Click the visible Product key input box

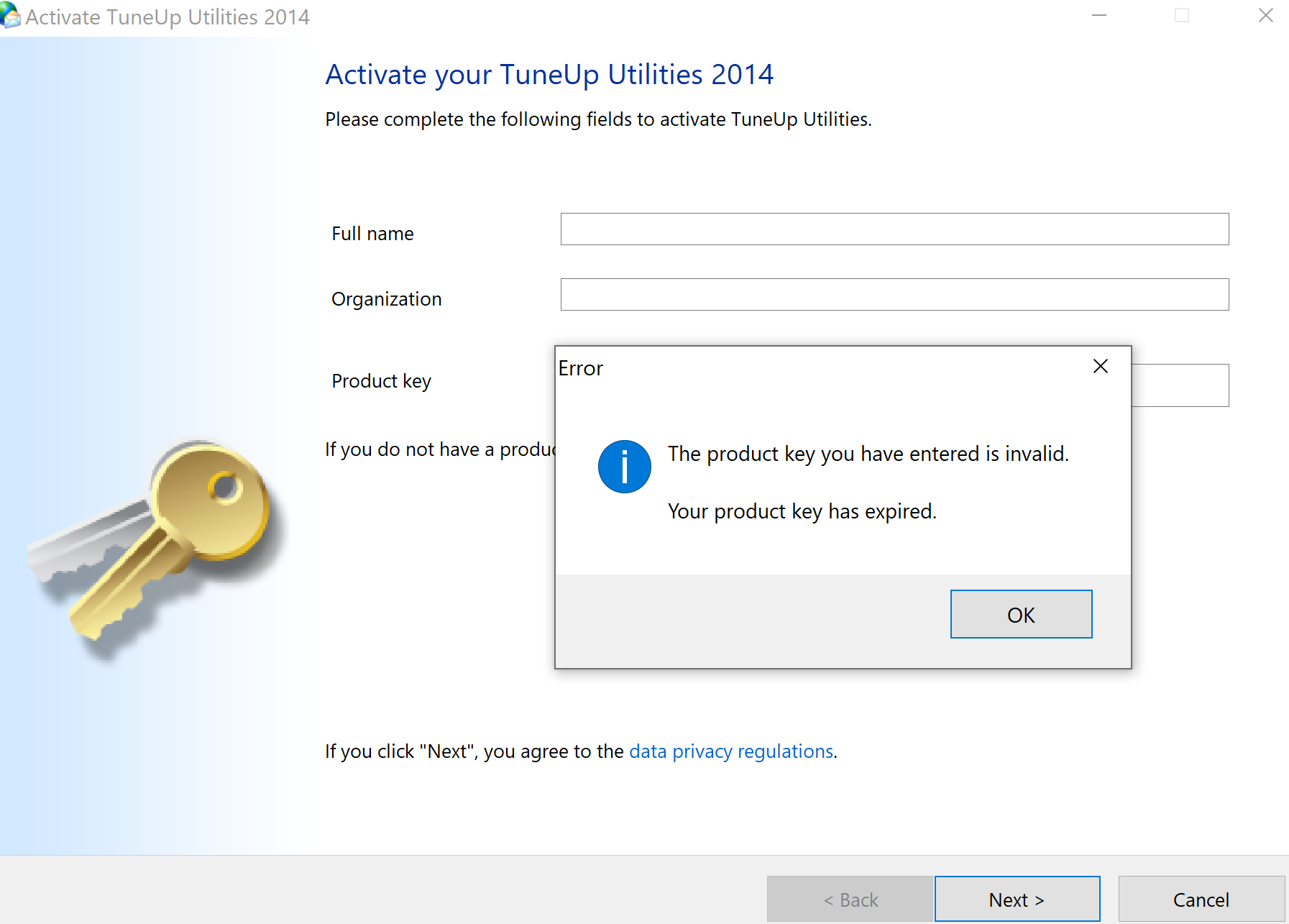pos(1180,385)
